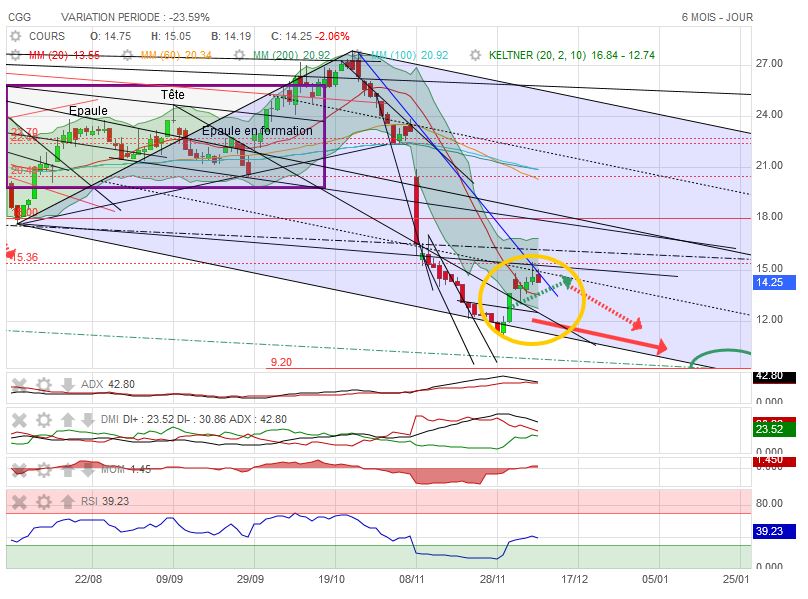Click the close value C: 14.25
The height and width of the screenshot is (599, 808).
coord(292,36)
